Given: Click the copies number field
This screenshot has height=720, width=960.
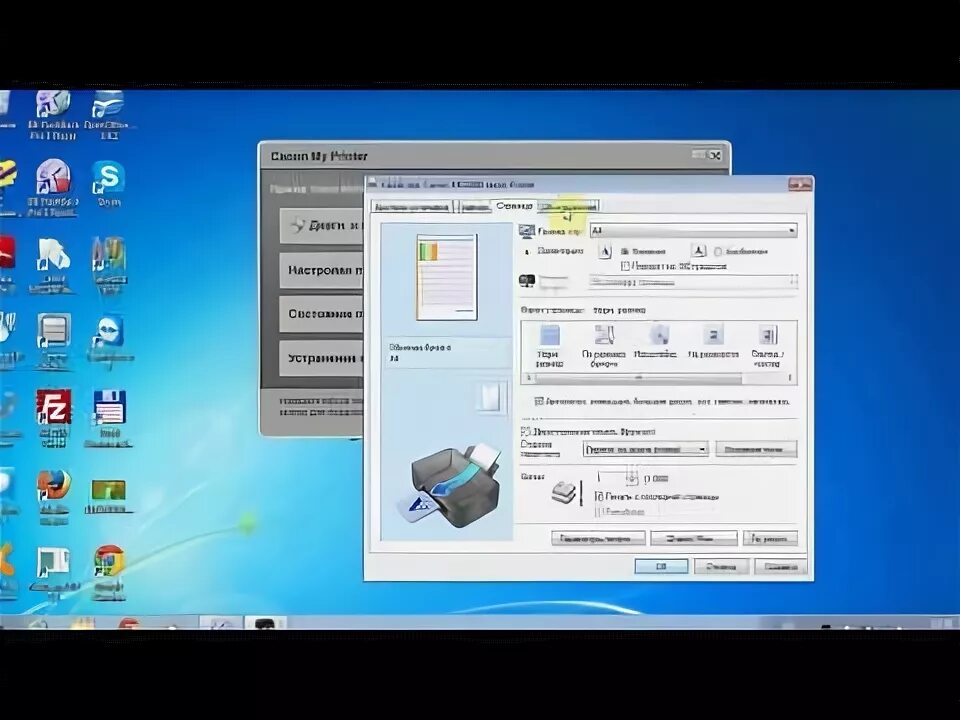Looking at the screenshot, I should point(611,478).
